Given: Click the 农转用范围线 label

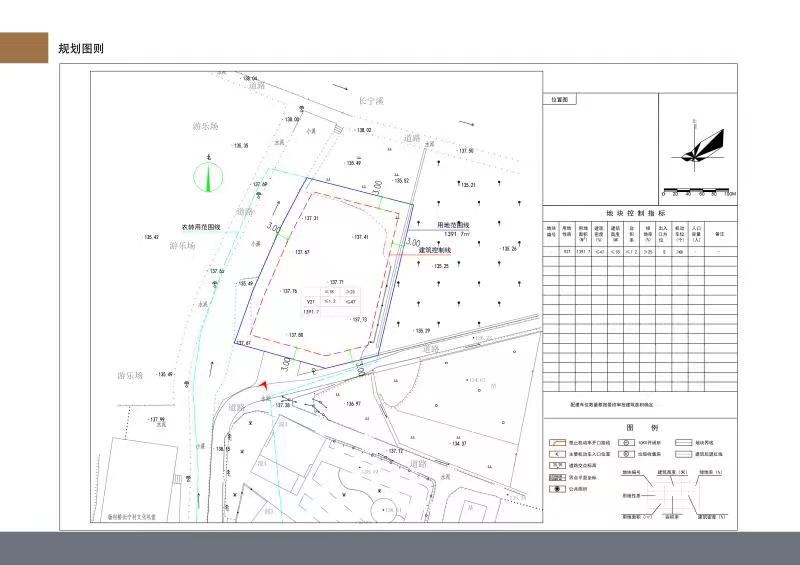Looking at the screenshot, I should point(207,227).
